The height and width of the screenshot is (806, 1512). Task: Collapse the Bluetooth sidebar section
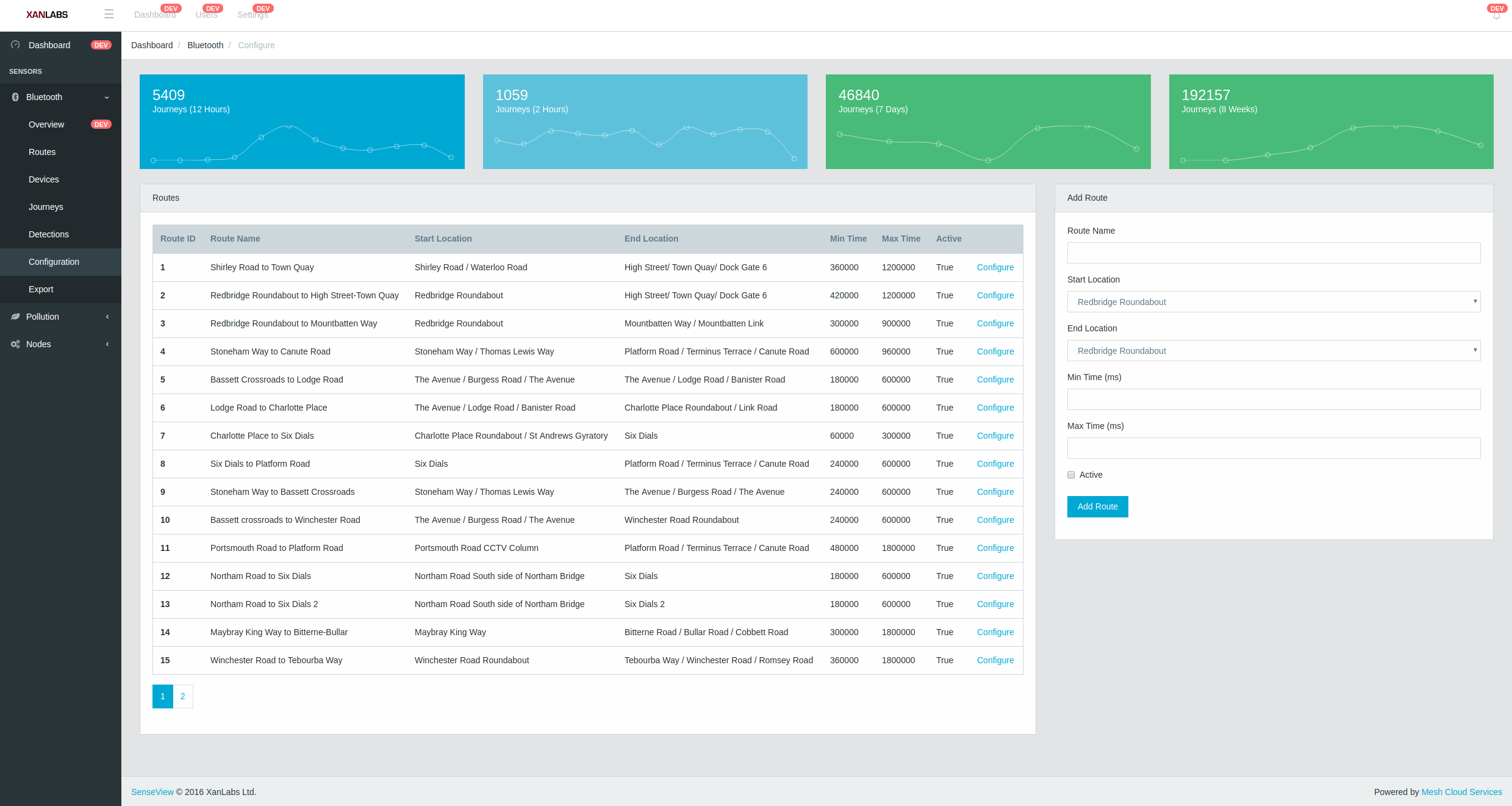pos(107,98)
